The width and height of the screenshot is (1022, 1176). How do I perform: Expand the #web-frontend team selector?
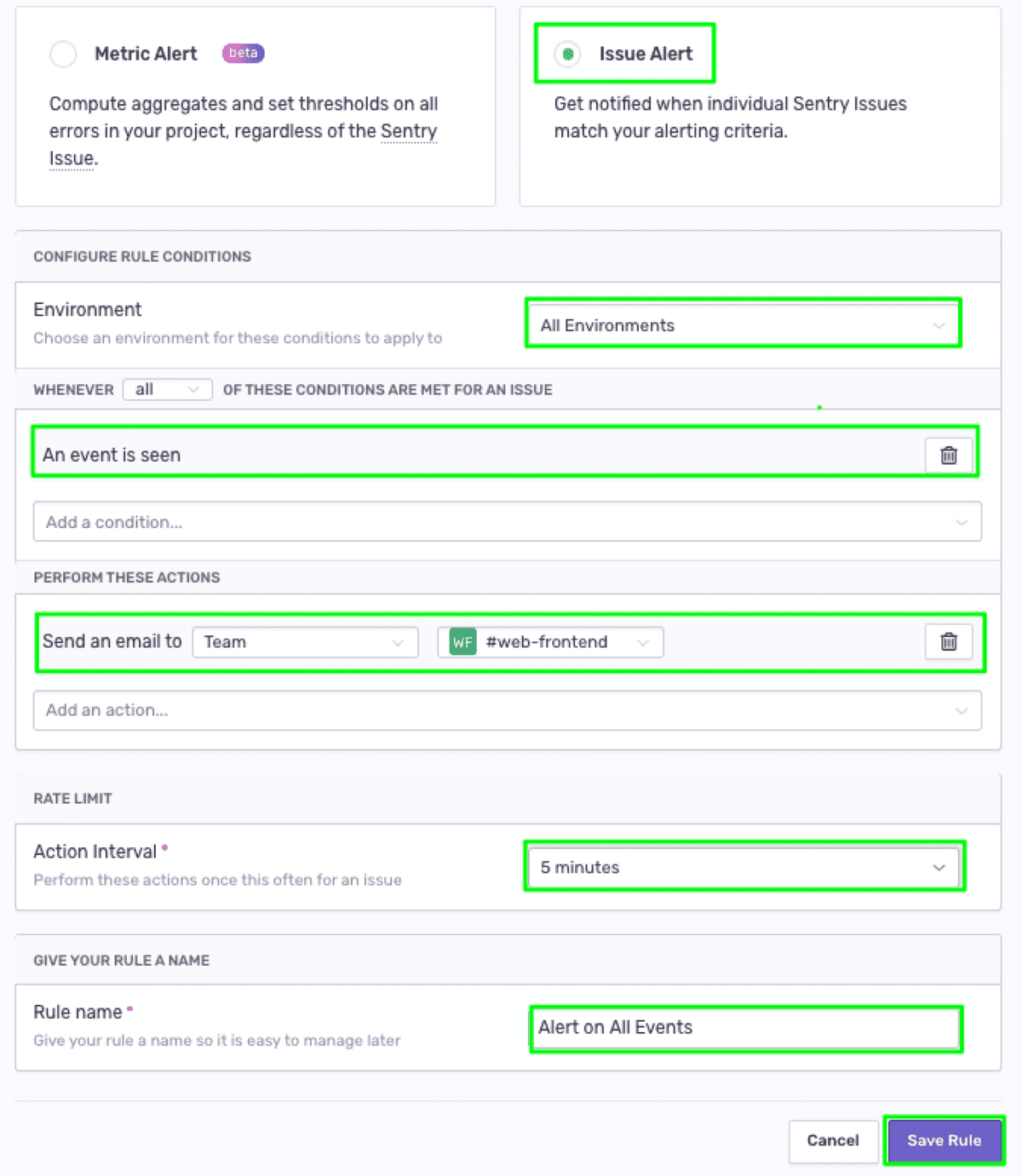(550, 642)
